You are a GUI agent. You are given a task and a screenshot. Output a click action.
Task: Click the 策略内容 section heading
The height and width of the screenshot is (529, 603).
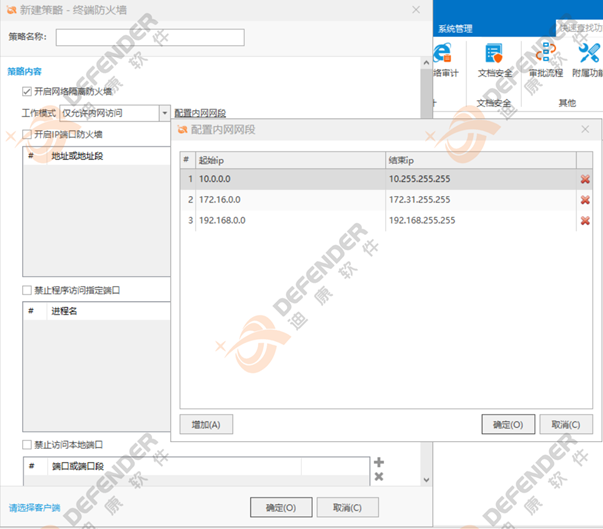24,72
